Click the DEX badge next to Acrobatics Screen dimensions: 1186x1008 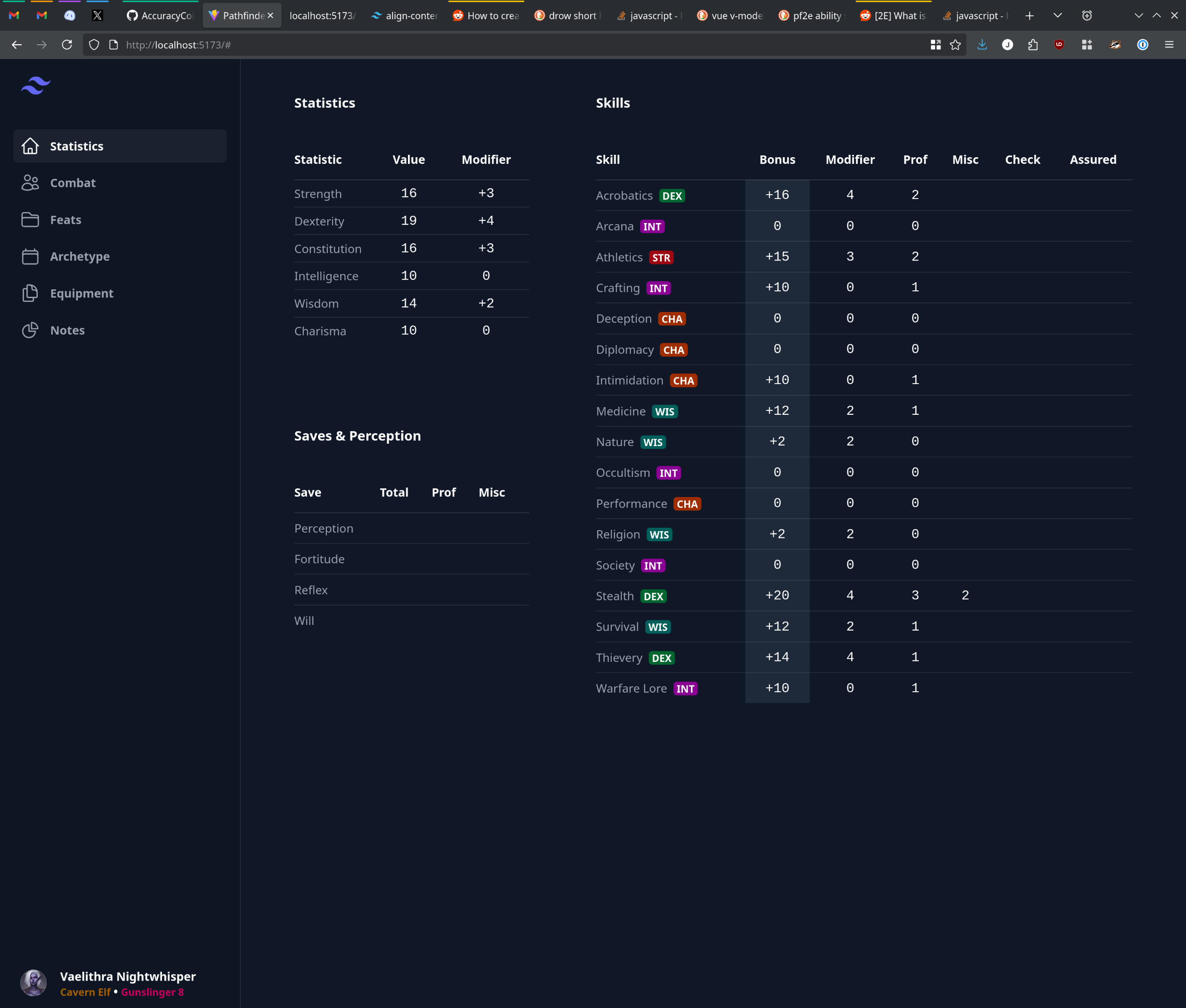click(672, 196)
